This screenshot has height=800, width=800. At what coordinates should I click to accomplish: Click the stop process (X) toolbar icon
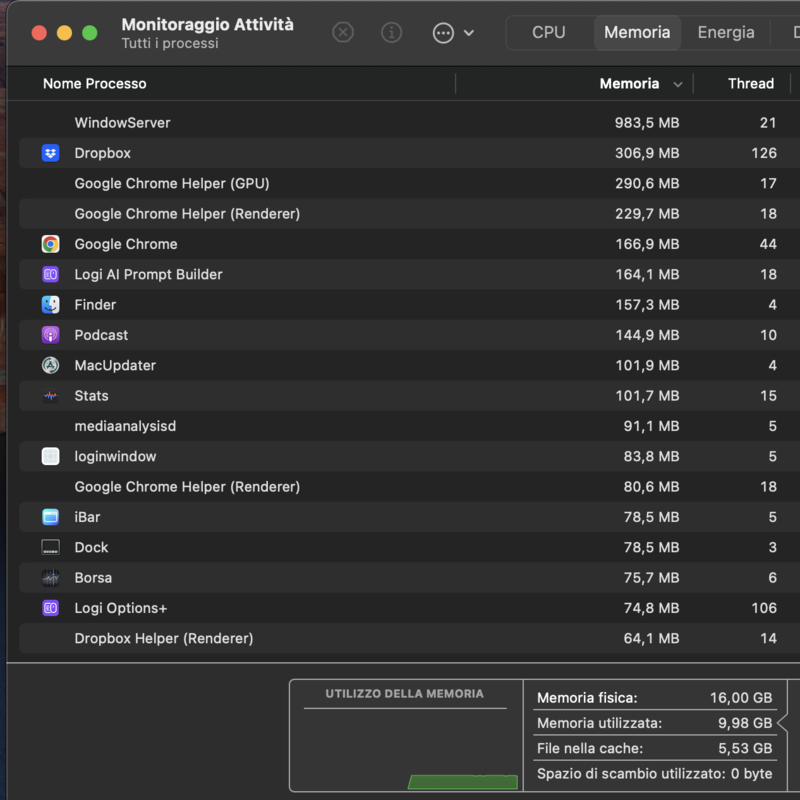point(343,33)
